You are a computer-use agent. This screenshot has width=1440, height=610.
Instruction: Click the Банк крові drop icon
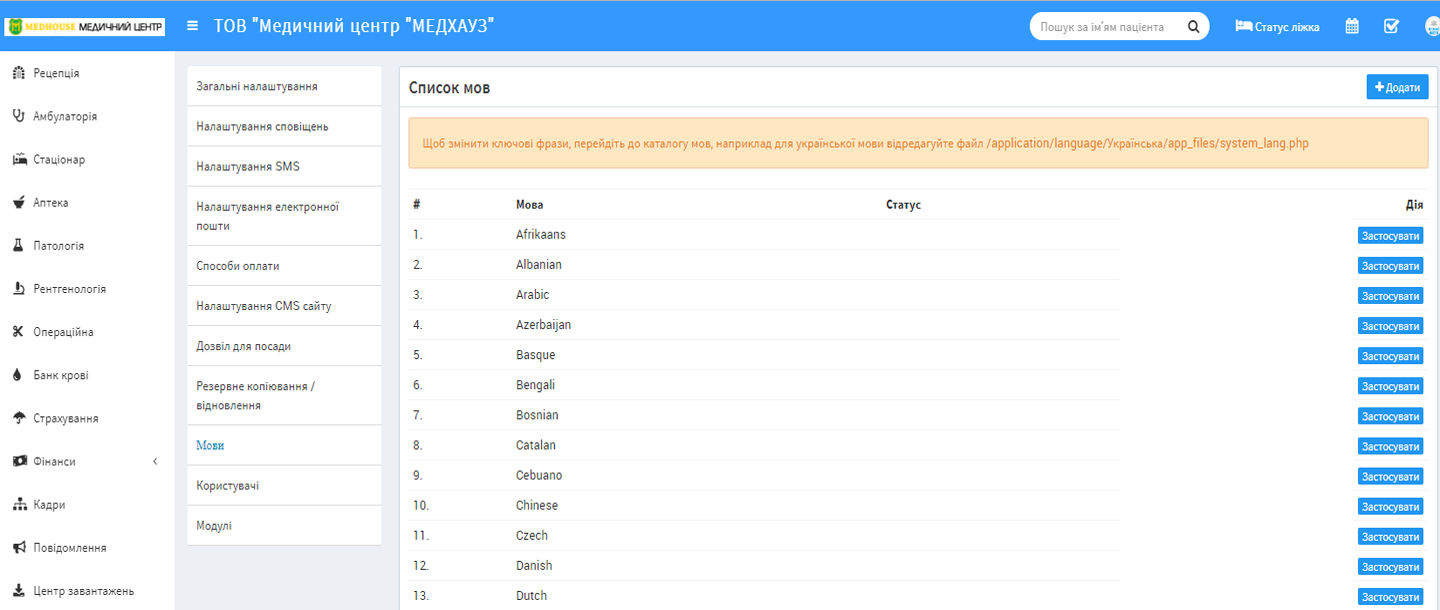17,375
